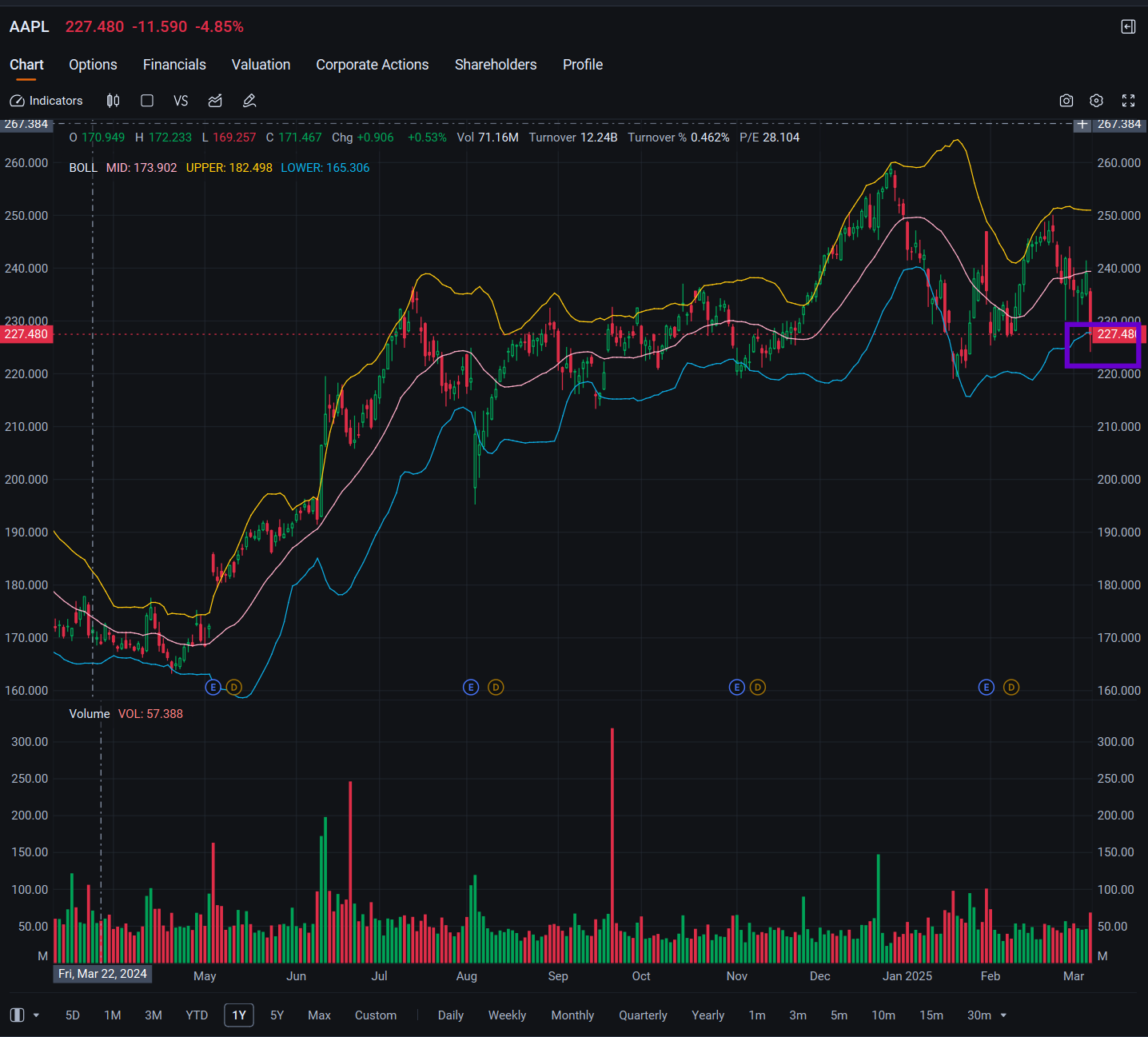
Task: Open the layout selector icon at bottom left
Action: tap(18, 1015)
